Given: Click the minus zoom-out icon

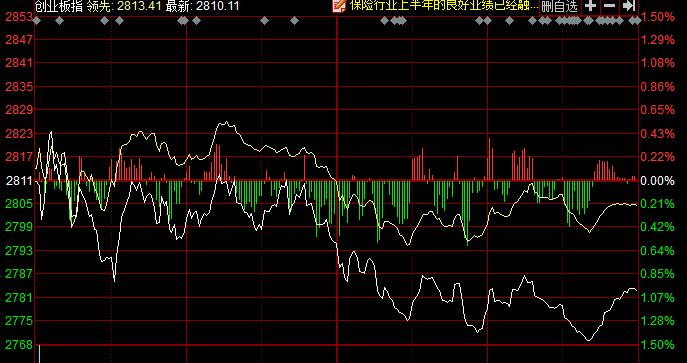Looking at the screenshot, I should (x=609, y=6).
